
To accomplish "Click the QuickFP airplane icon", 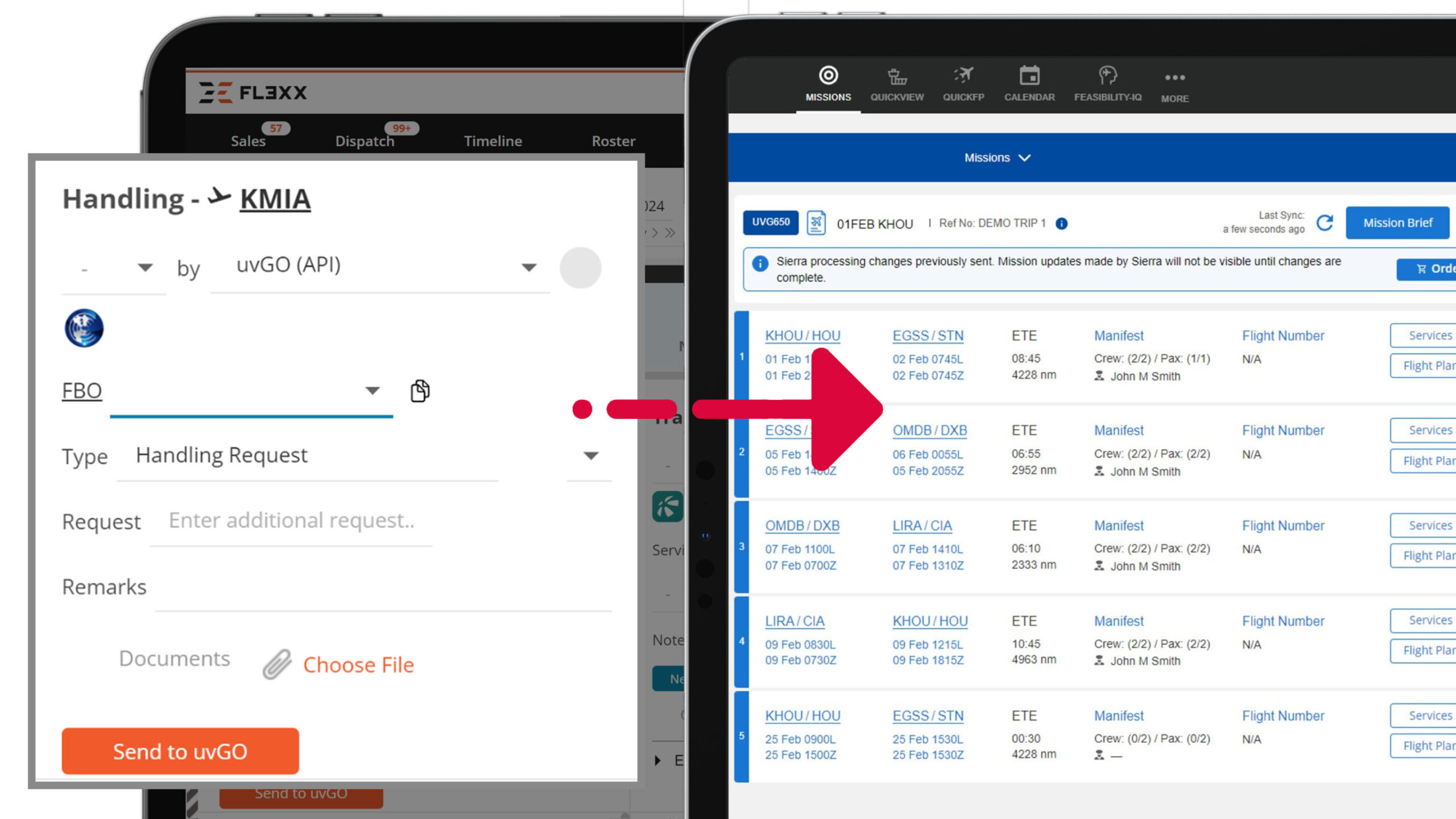I will point(963,76).
